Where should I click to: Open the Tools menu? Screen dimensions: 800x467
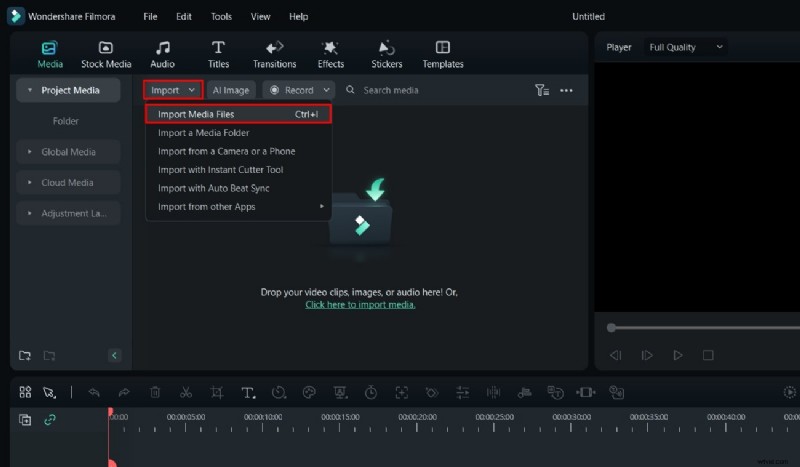(x=221, y=16)
